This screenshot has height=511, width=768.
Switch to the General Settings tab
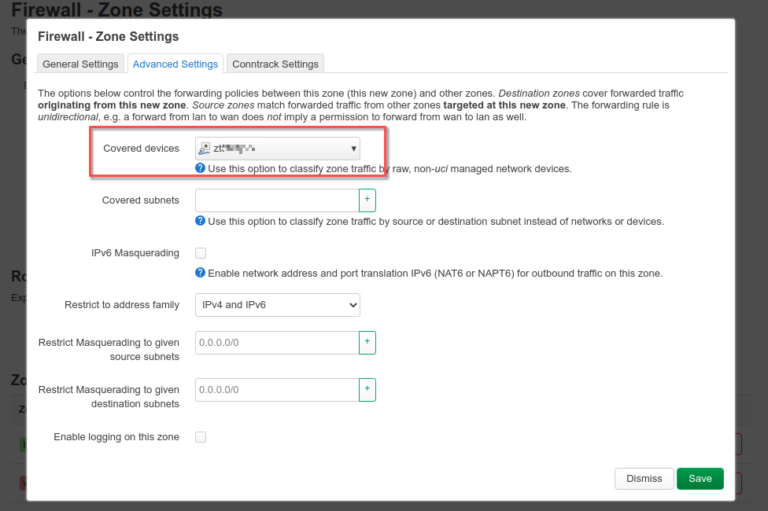pos(79,64)
